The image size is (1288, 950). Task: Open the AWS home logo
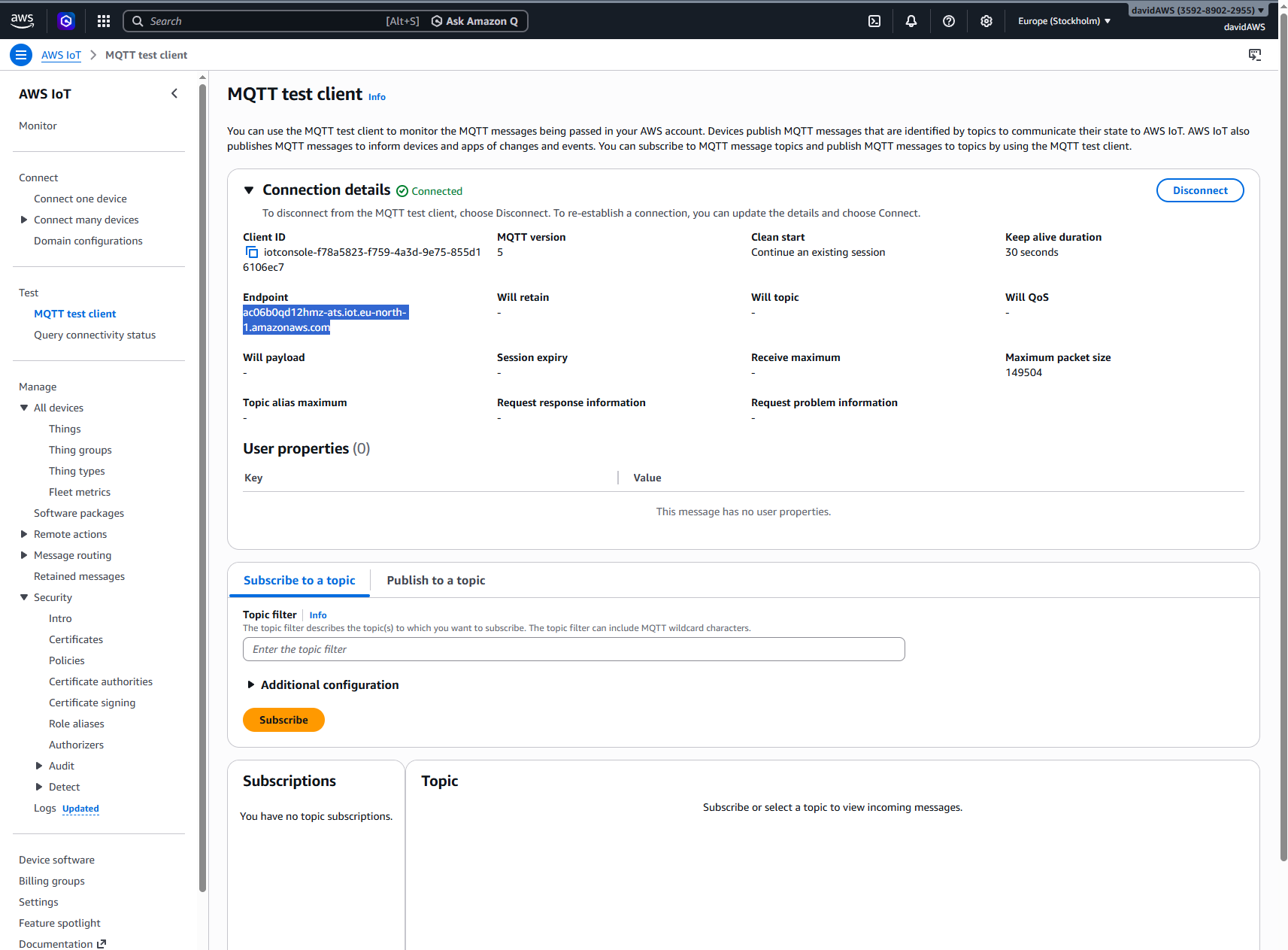pyautogui.click(x=22, y=21)
